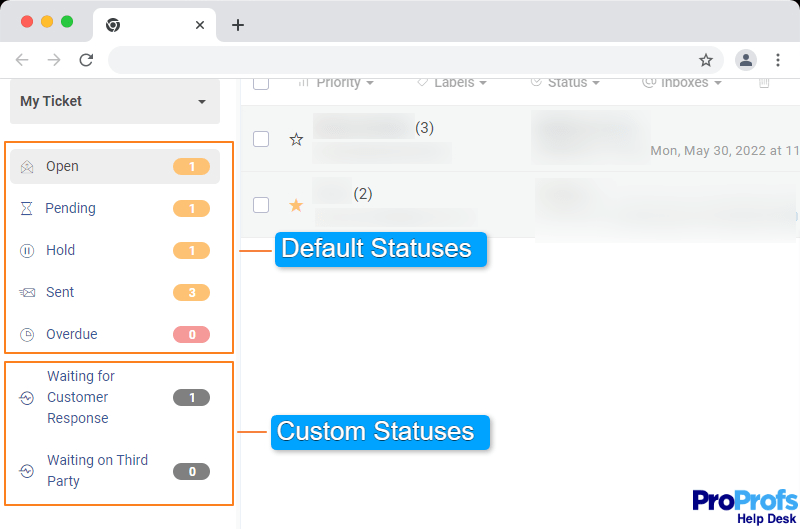Click the red Overdue count badge
The height and width of the screenshot is (529, 800).
(191, 335)
